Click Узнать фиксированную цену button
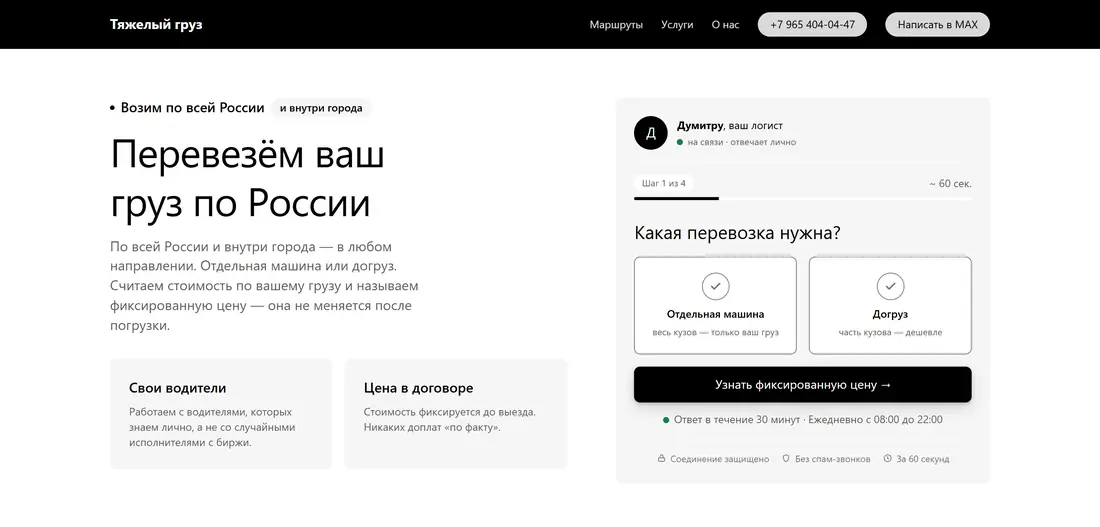This screenshot has width=1100, height=527. [x=803, y=385]
